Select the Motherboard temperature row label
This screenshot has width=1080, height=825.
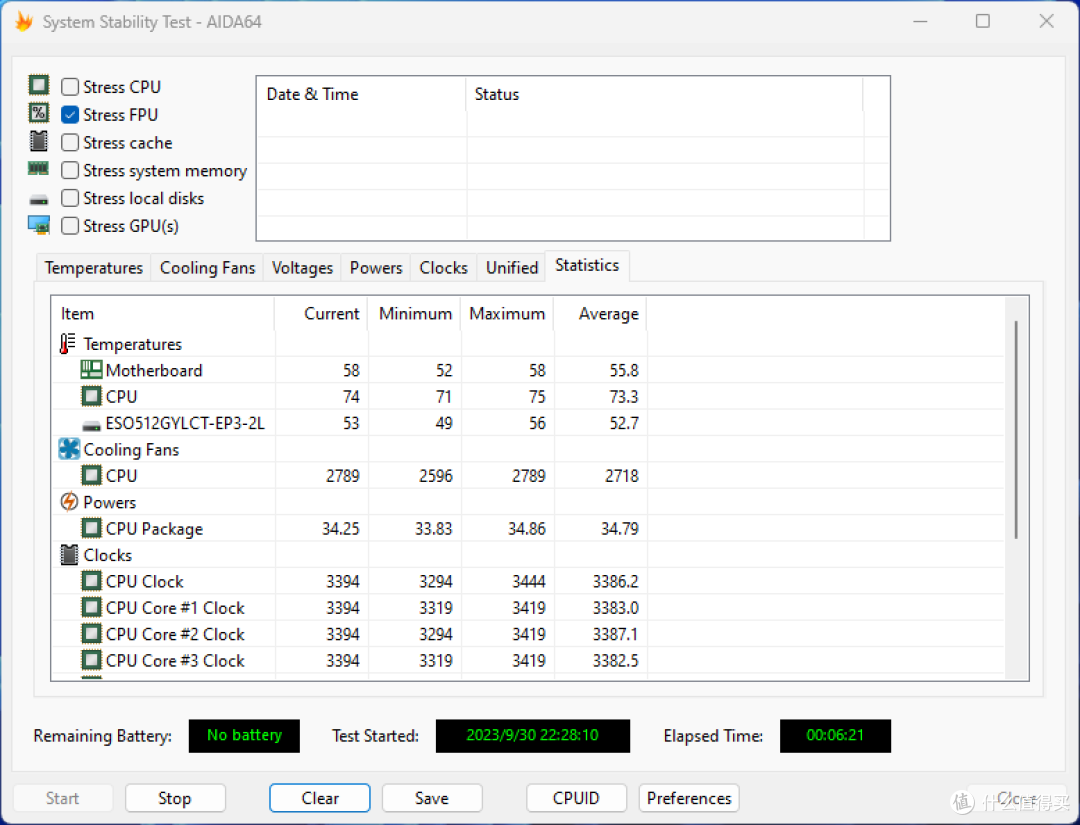pyautogui.click(x=154, y=370)
